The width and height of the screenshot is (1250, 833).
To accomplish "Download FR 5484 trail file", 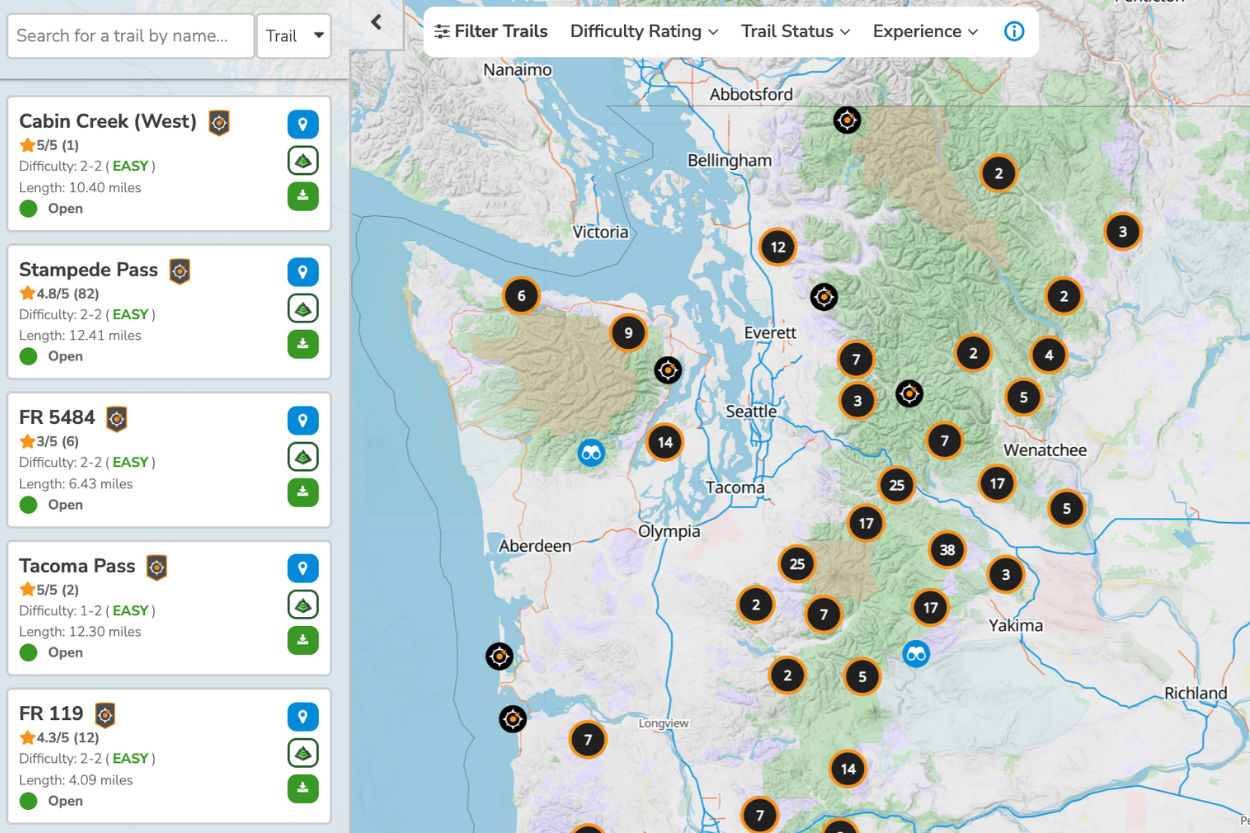I will 303,492.
